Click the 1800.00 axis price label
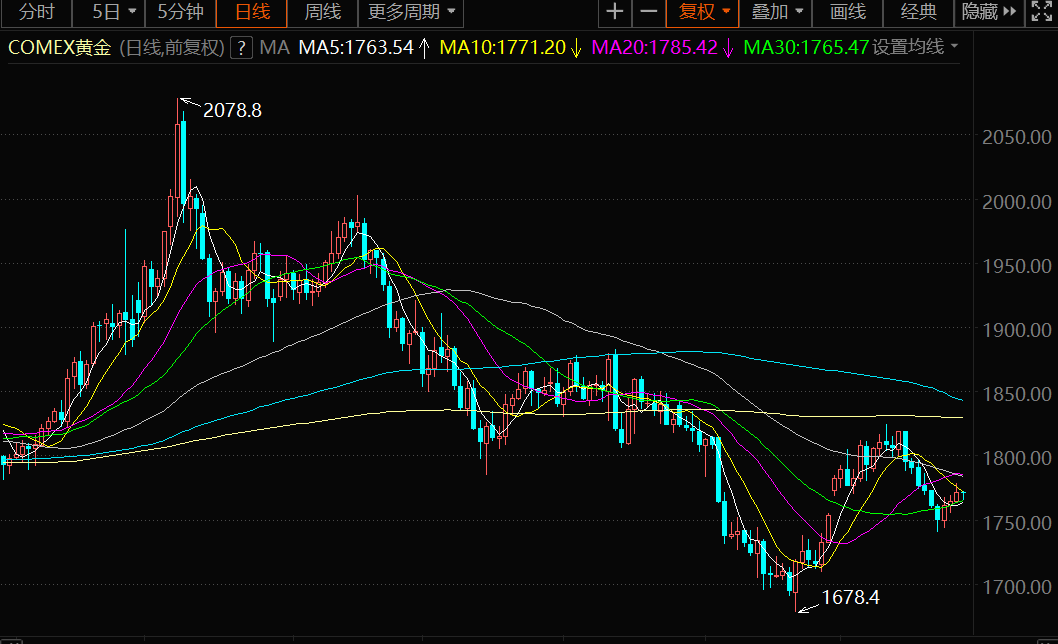This screenshot has width=1058, height=644. pyautogui.click(x=1016, y=458)
